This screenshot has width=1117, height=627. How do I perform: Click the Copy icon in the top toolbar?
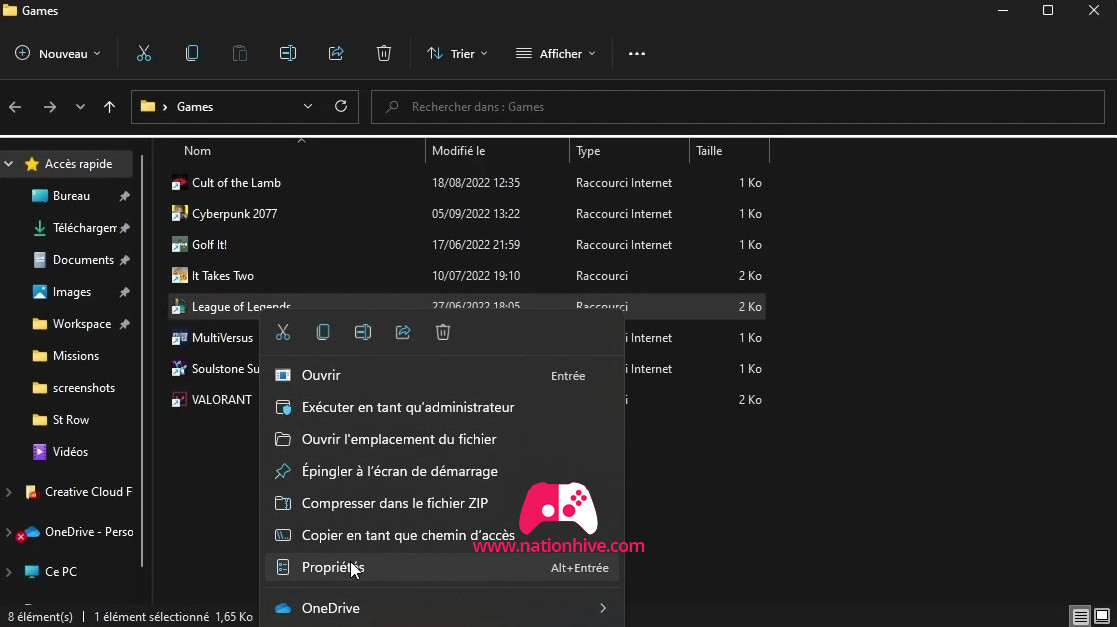[x=192, y=53]
